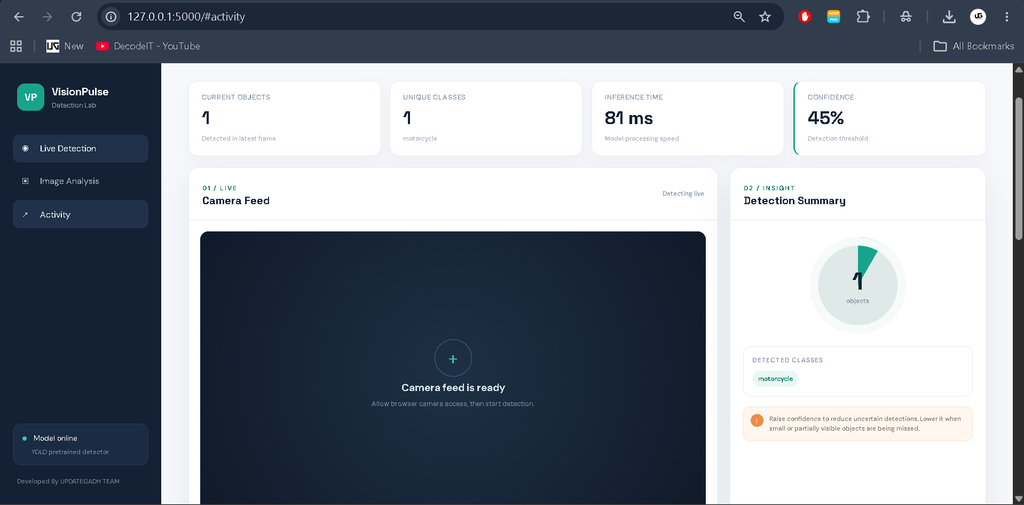Open the New bookmark
The height and width of the screenshot is (505, 1024).
[x=65, y=46]
